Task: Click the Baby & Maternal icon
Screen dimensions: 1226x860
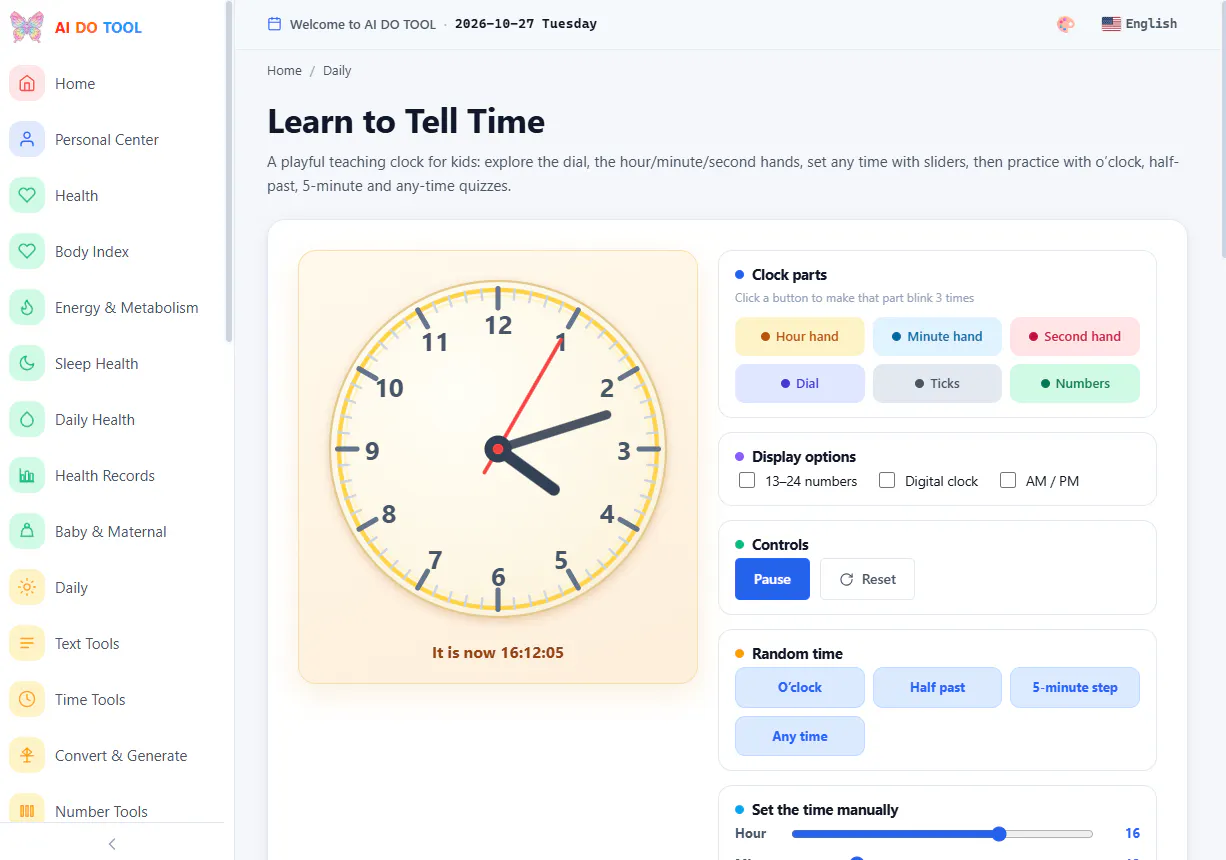Action: coord(27,532)
